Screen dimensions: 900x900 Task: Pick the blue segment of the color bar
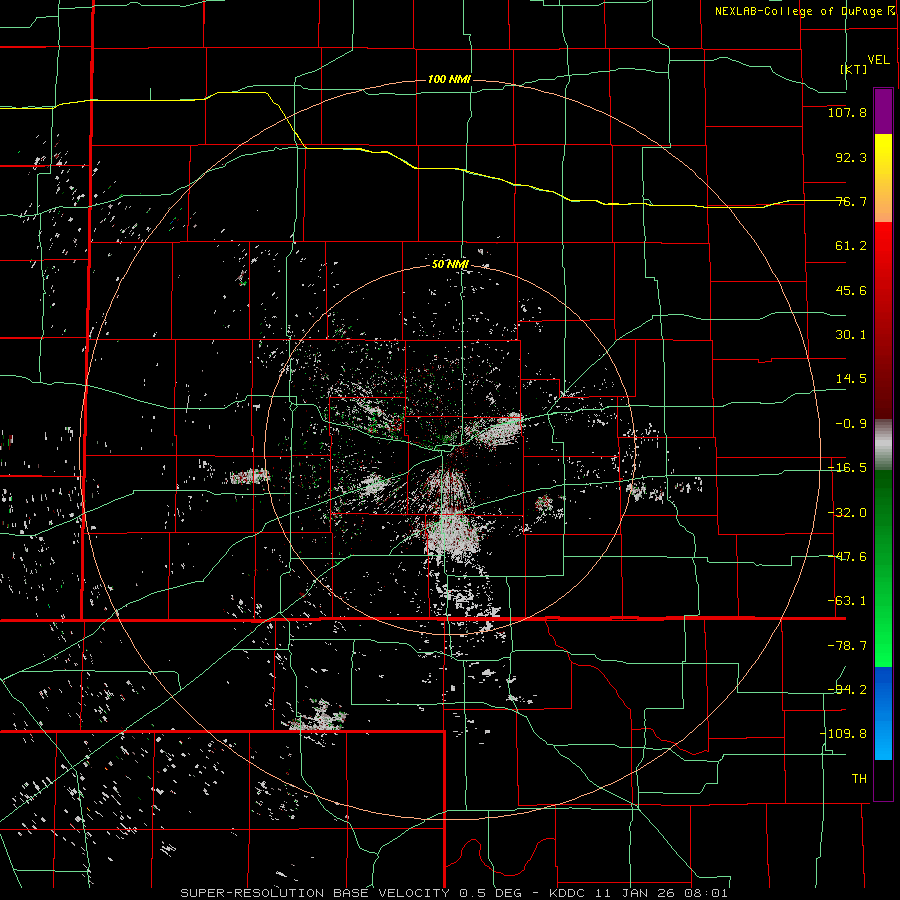pyautogui.click(x=883, y=713)
